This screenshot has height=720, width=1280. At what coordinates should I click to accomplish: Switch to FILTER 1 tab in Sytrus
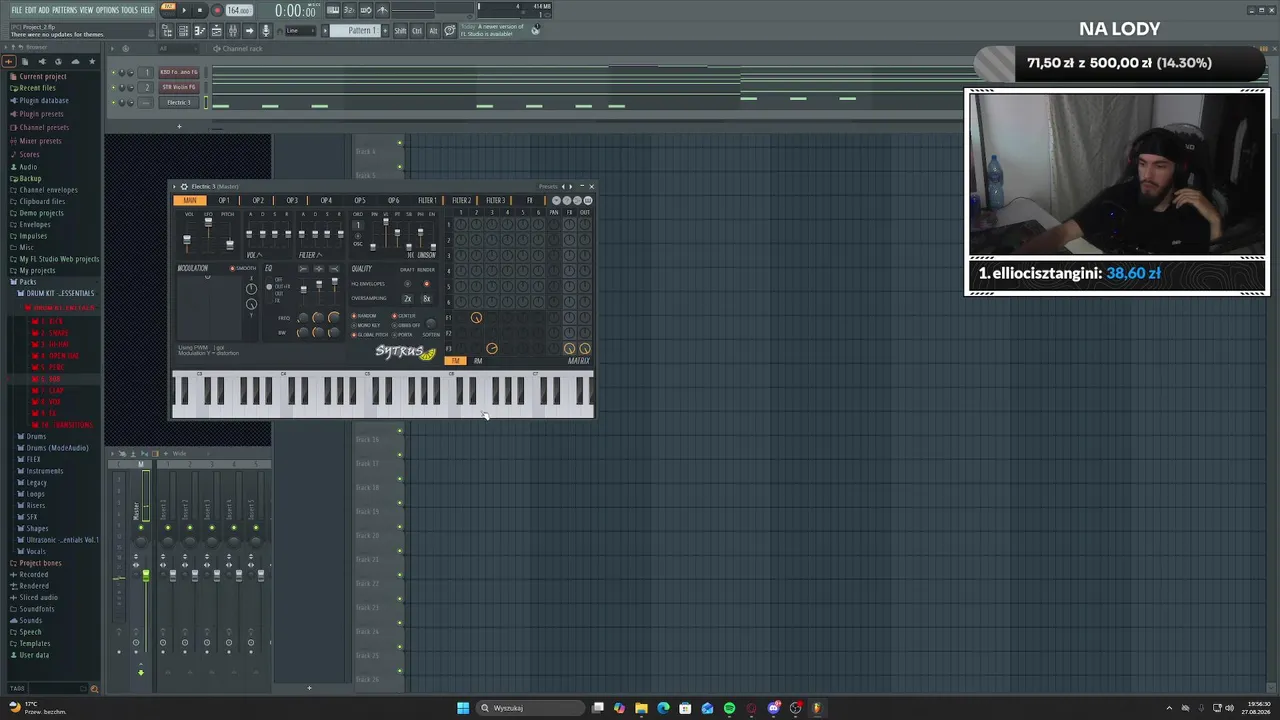427,201
